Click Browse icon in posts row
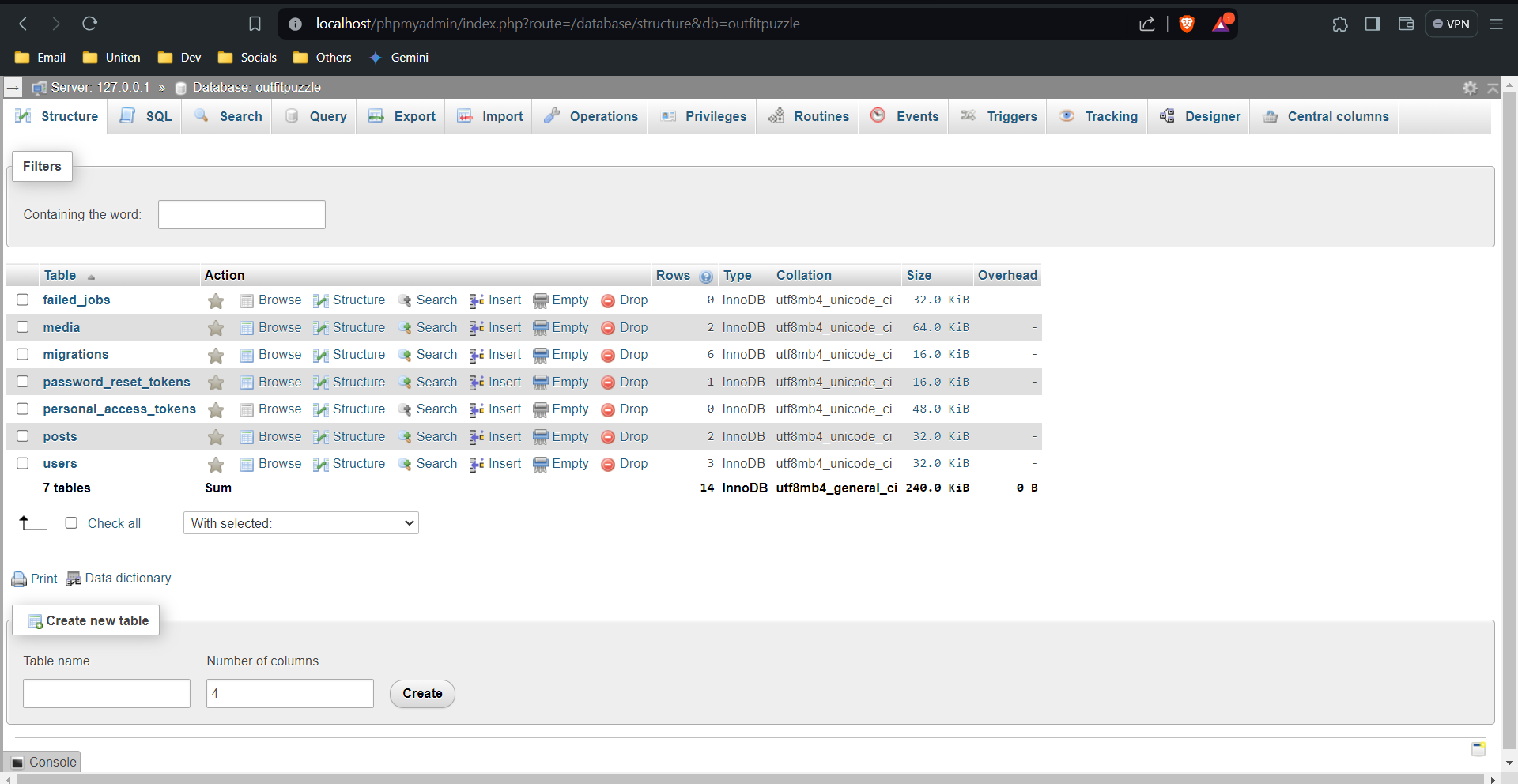The height and width of the screenshot is (784, 1518). (247, 437)
